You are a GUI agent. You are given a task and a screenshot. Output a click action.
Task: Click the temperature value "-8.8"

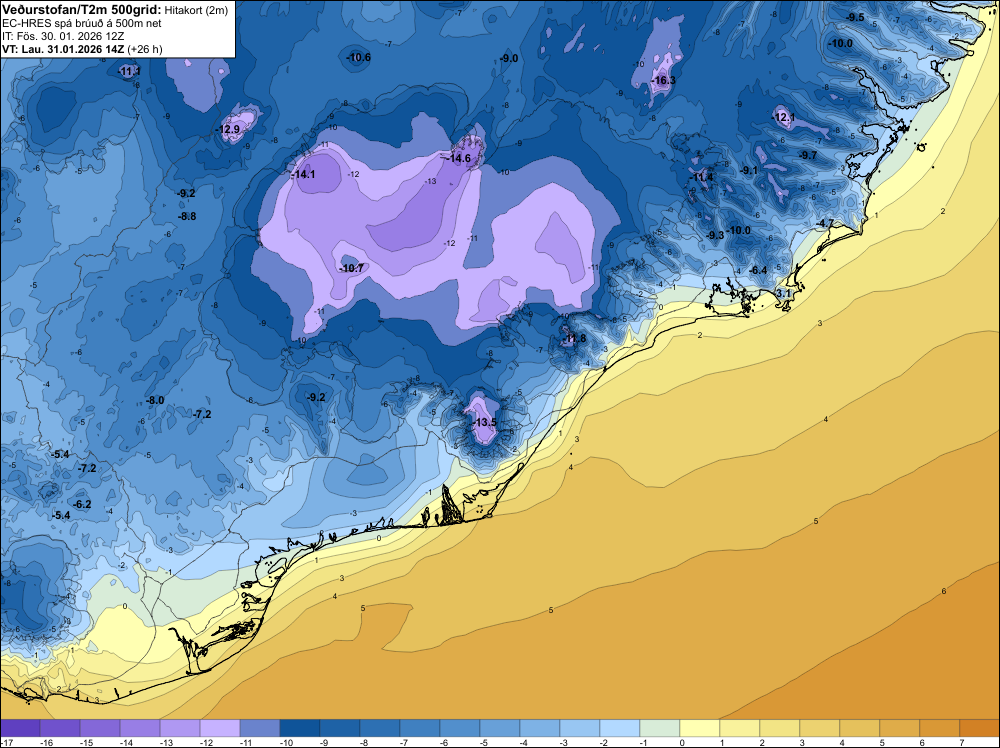187,217
